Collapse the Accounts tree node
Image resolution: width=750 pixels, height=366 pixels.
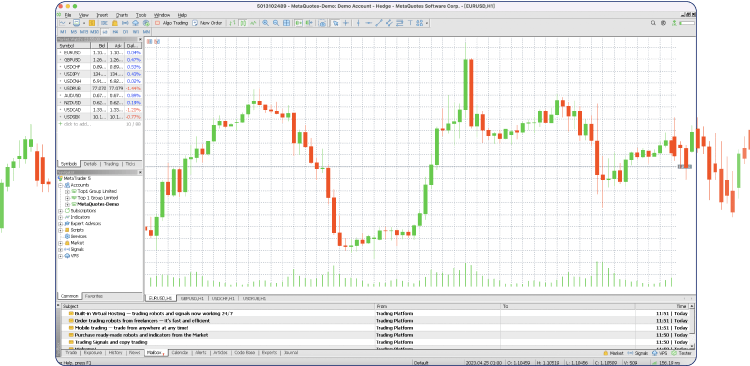[x=61, y=185]
